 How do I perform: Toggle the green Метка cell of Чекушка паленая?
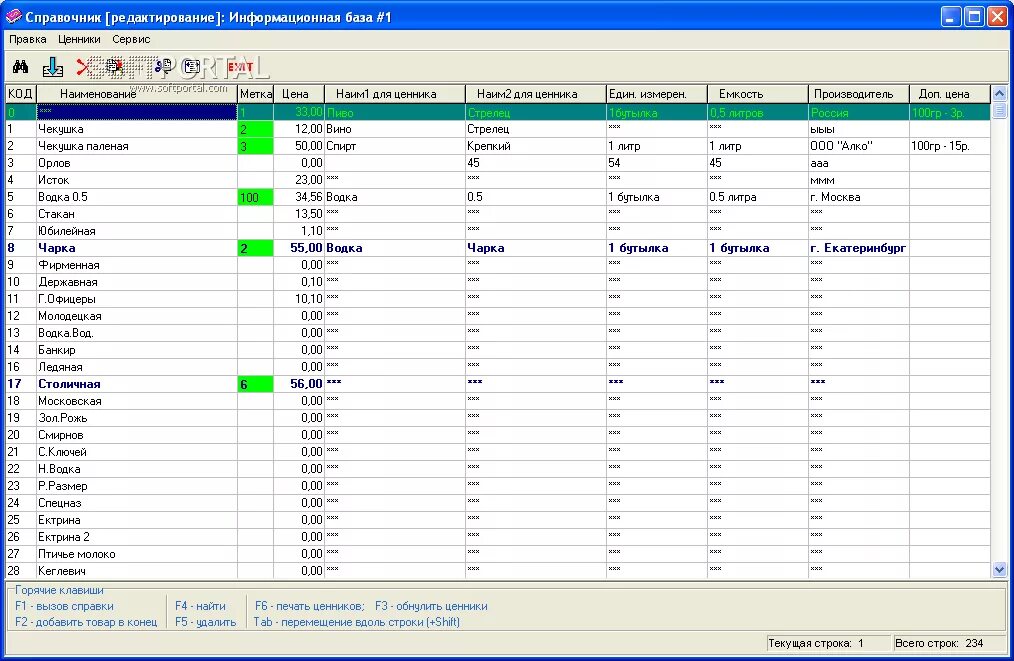pos(256,146)
